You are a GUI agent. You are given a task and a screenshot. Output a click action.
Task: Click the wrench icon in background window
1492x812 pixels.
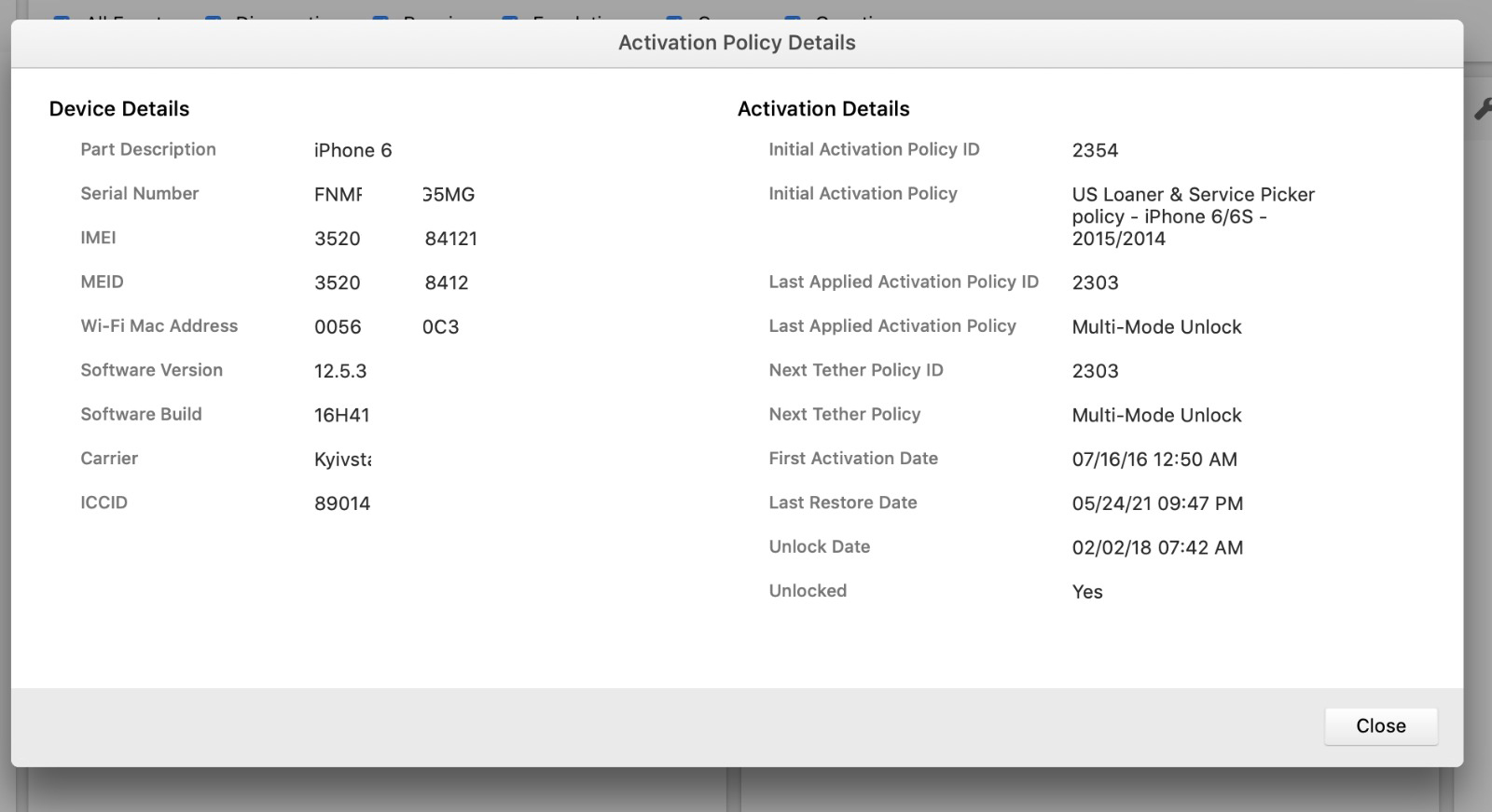pyautogui.click(x=1483, y=109)
